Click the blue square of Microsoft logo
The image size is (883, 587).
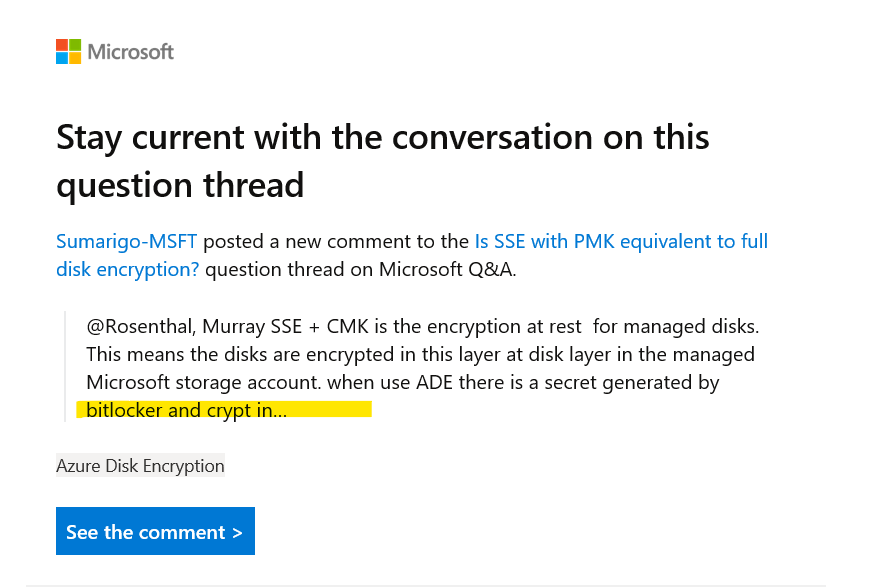click(x=62, y=58)
